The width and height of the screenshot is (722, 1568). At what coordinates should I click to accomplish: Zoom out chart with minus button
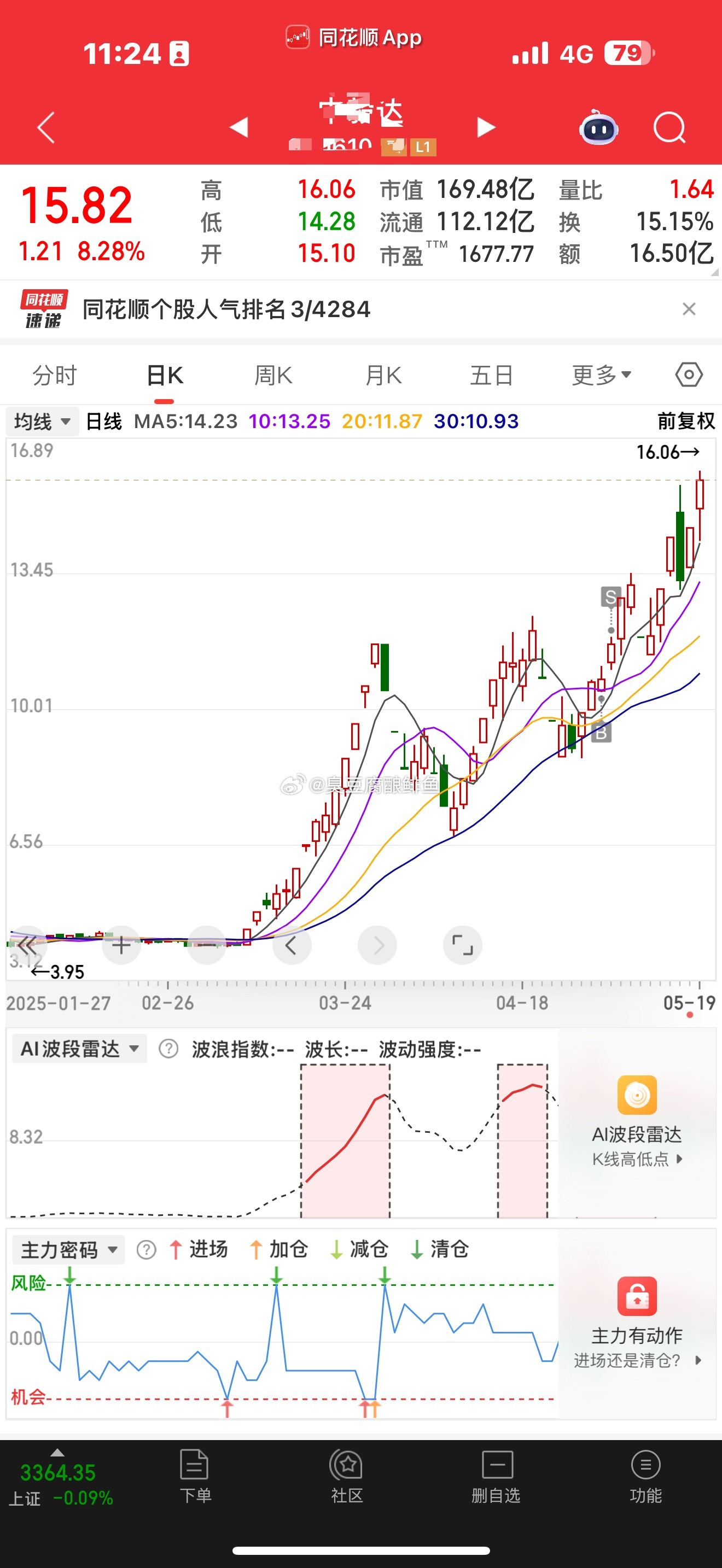207,945
